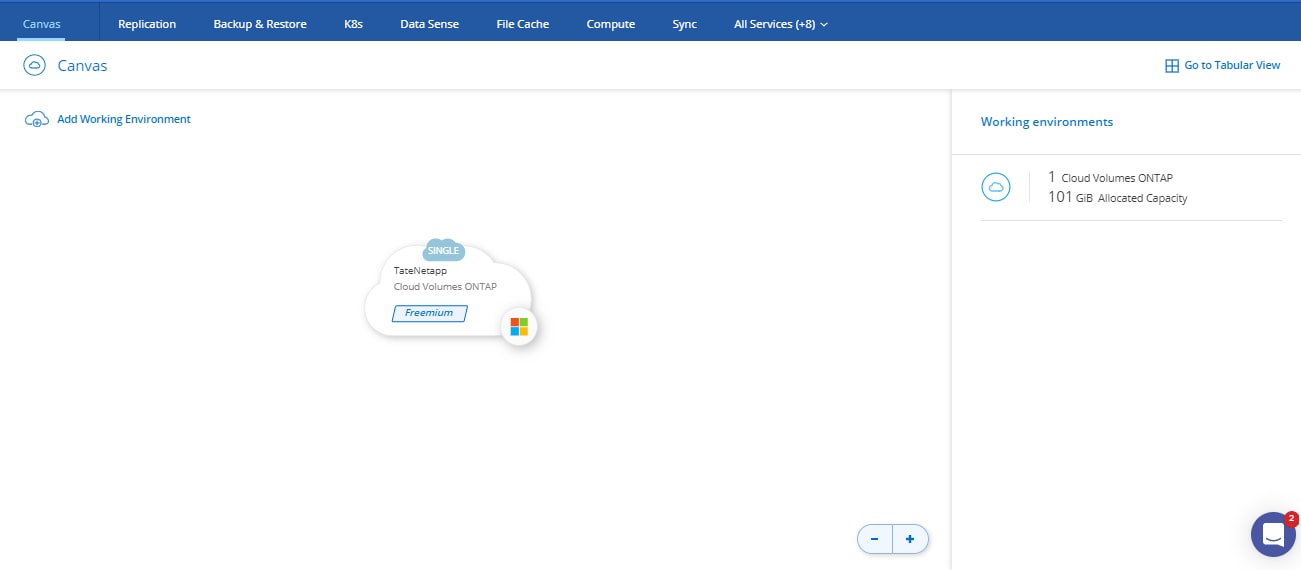This screenshot has height=570, width=1301.
Task: Go to the File Cache tab
Action: tap(523, 24)
